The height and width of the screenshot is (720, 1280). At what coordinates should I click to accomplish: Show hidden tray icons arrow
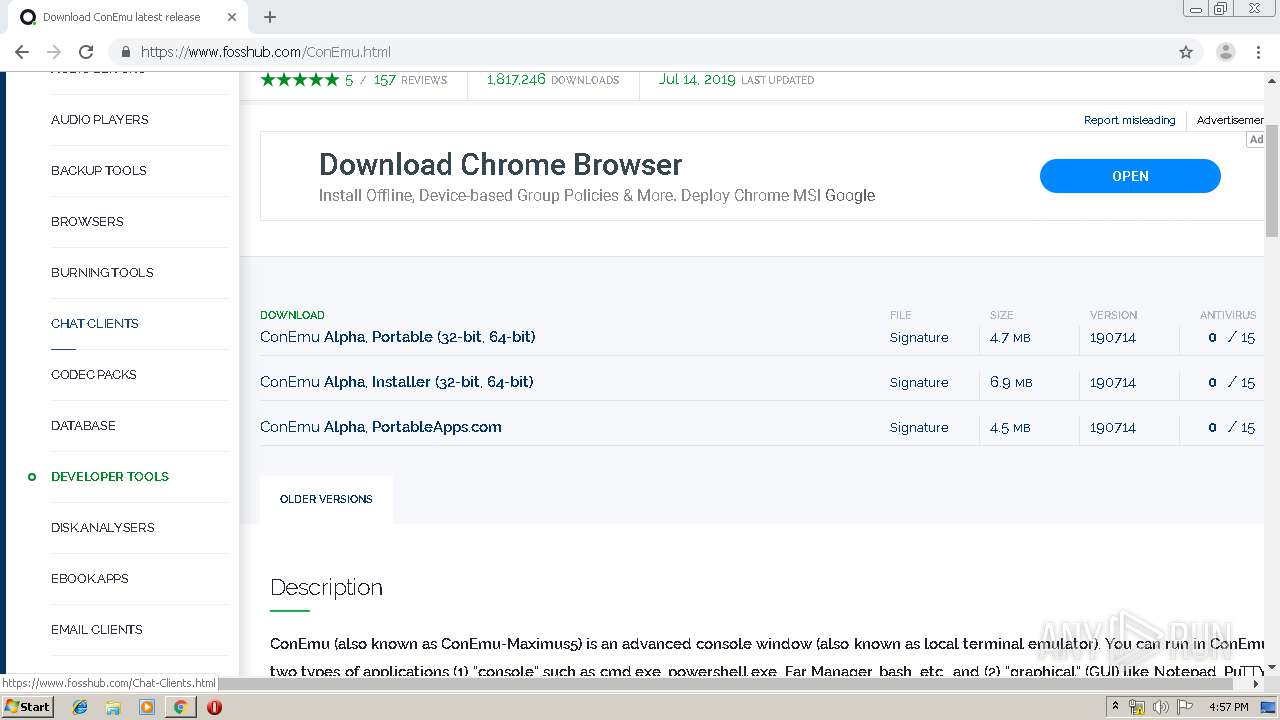(x=1115, y=707)
